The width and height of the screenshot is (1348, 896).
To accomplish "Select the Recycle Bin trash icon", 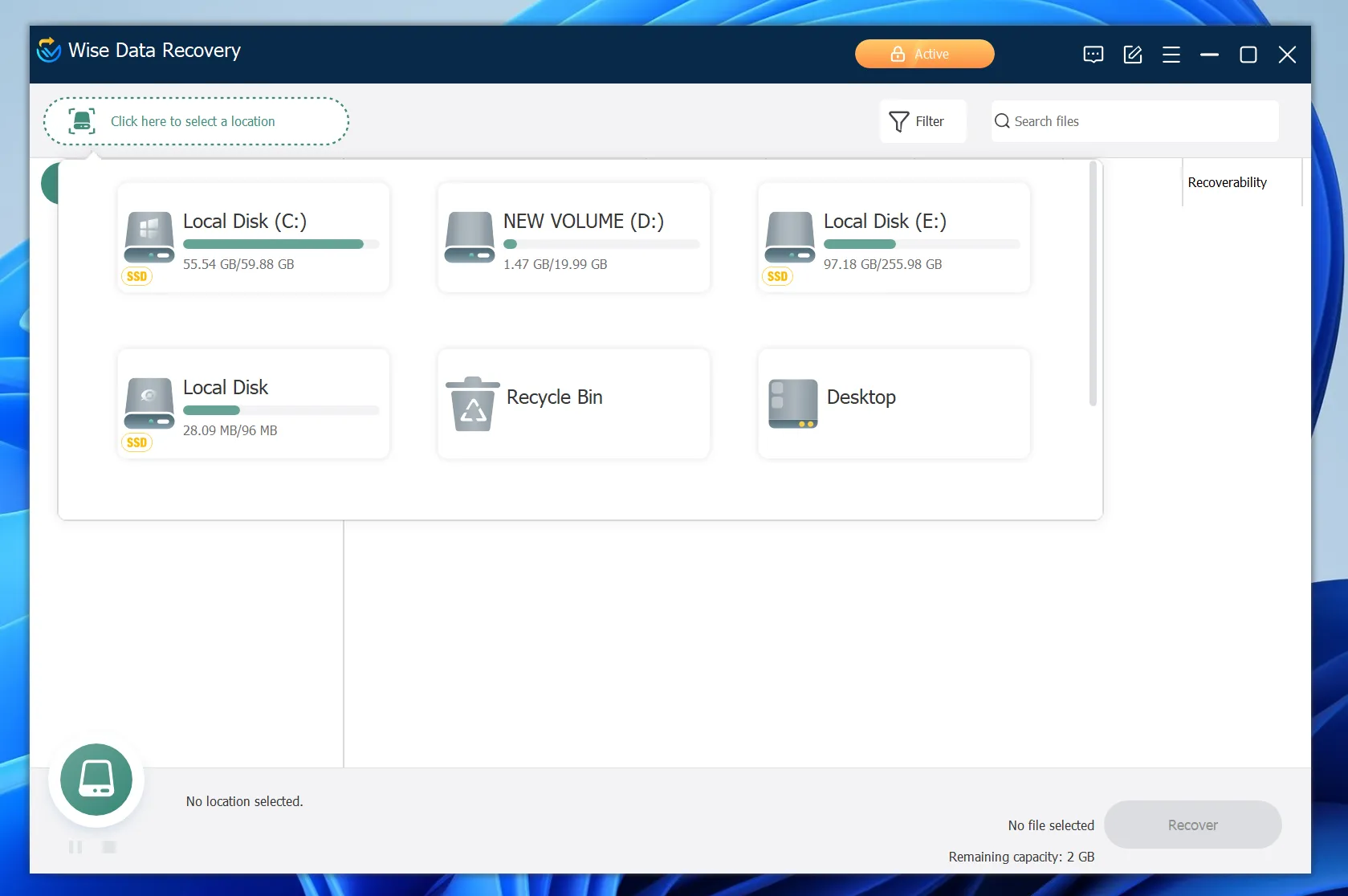I will coord(473,404).
